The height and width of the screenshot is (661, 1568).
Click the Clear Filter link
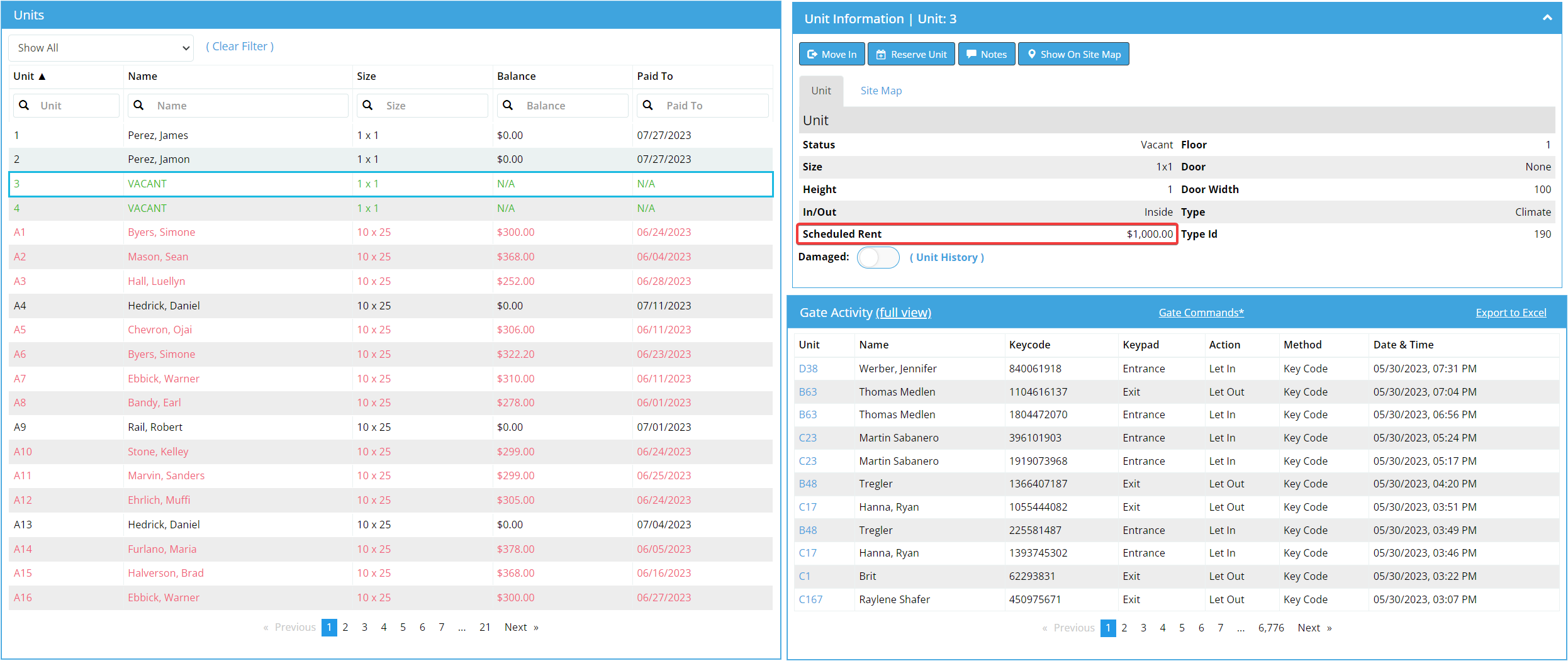240,47
